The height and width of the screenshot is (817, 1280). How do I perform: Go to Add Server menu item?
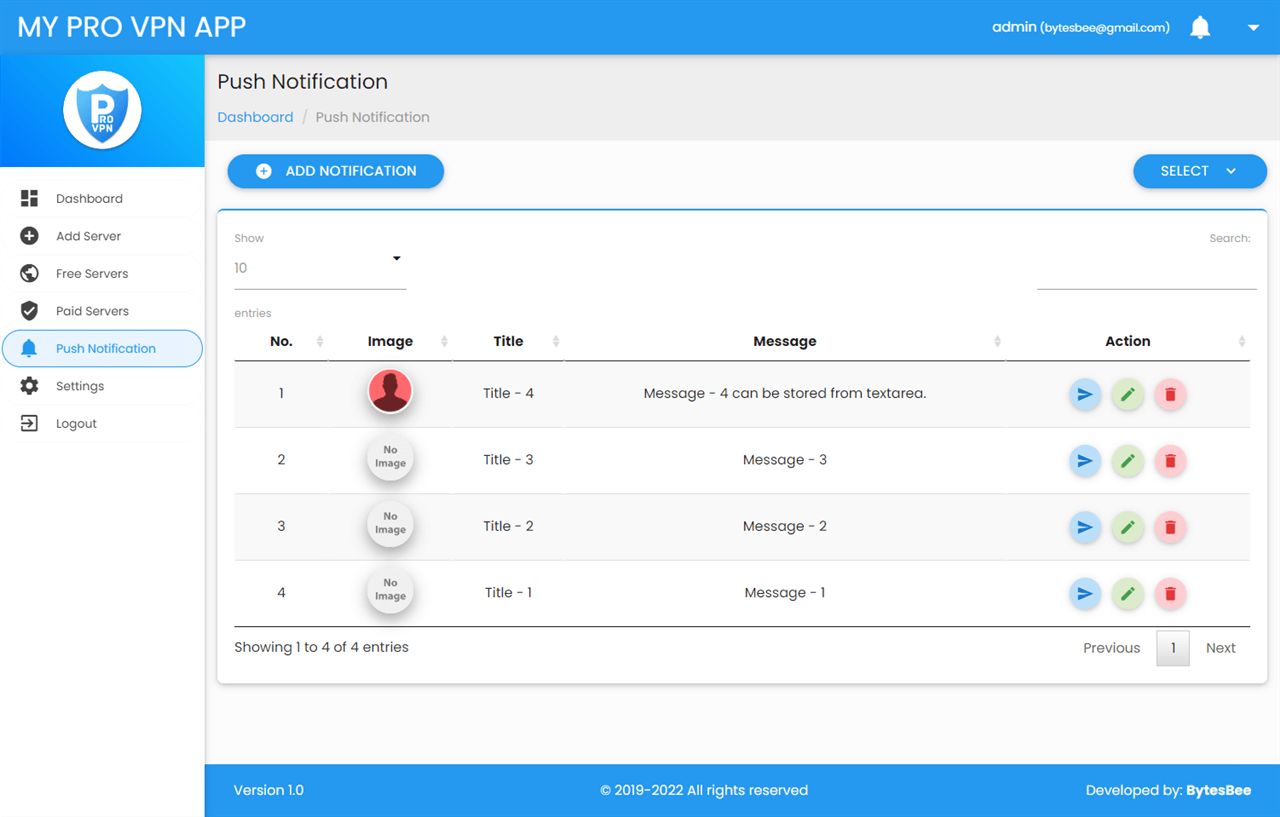tap(102, 236)
